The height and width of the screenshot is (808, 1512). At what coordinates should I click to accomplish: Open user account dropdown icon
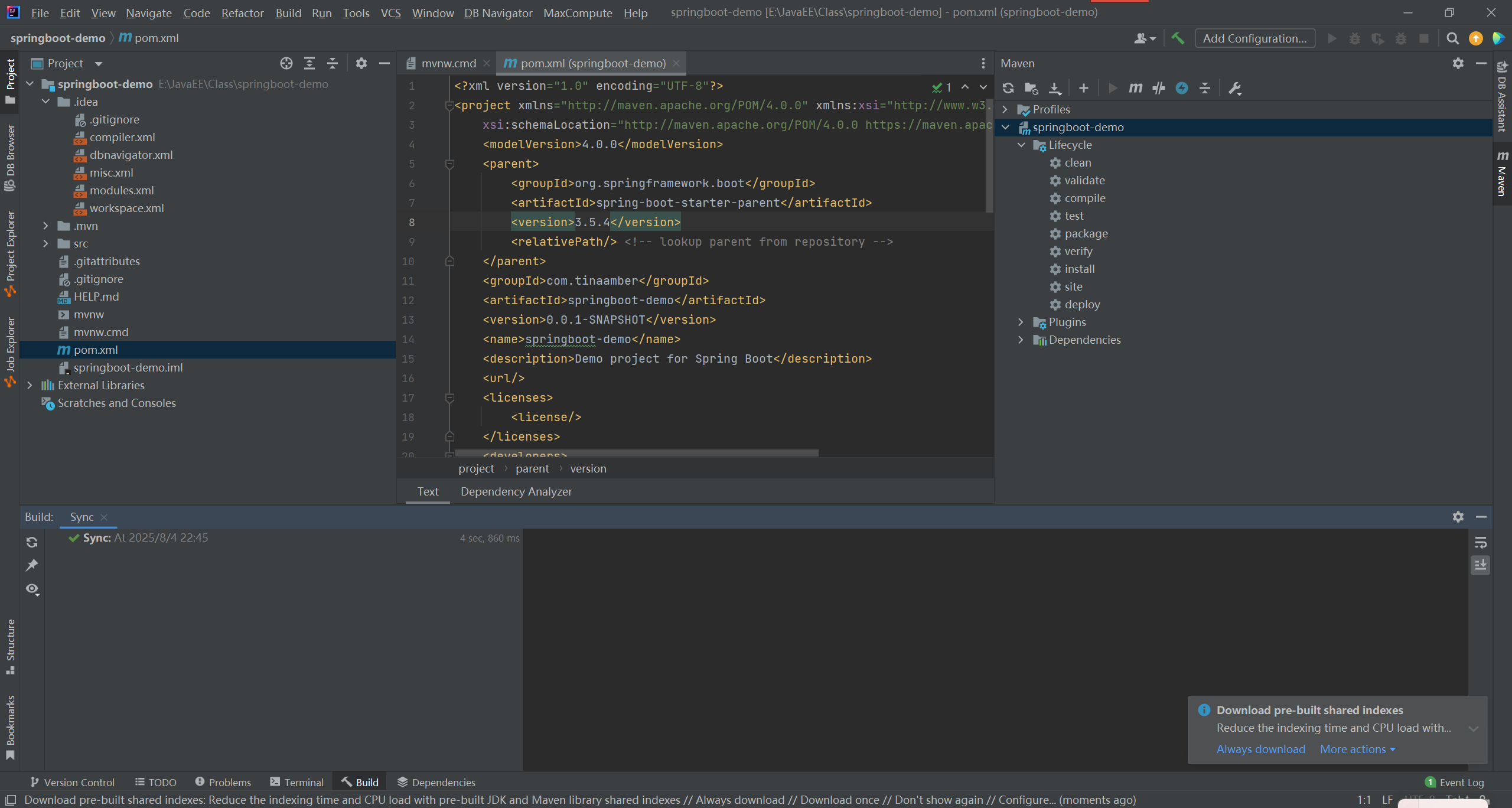click(1145, 38)
